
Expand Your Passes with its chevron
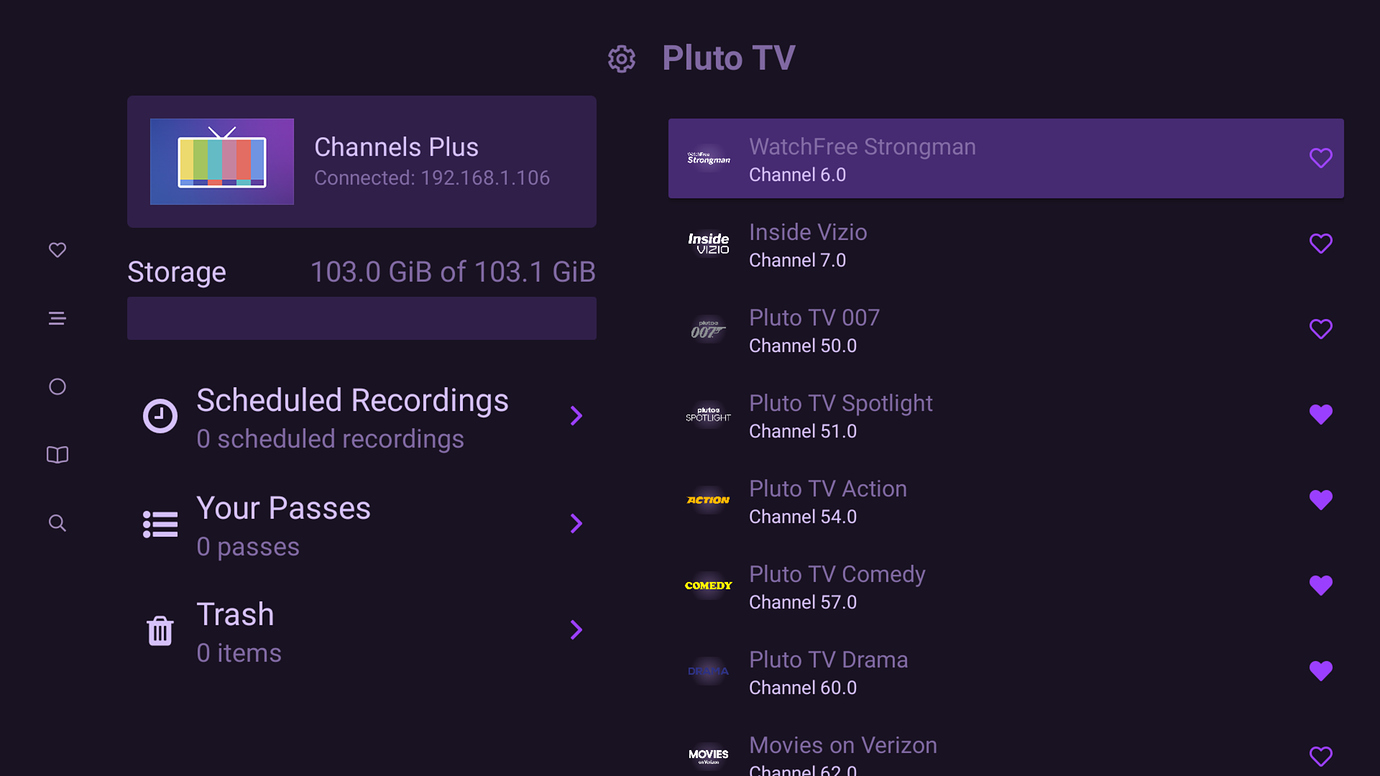(576, 523)
